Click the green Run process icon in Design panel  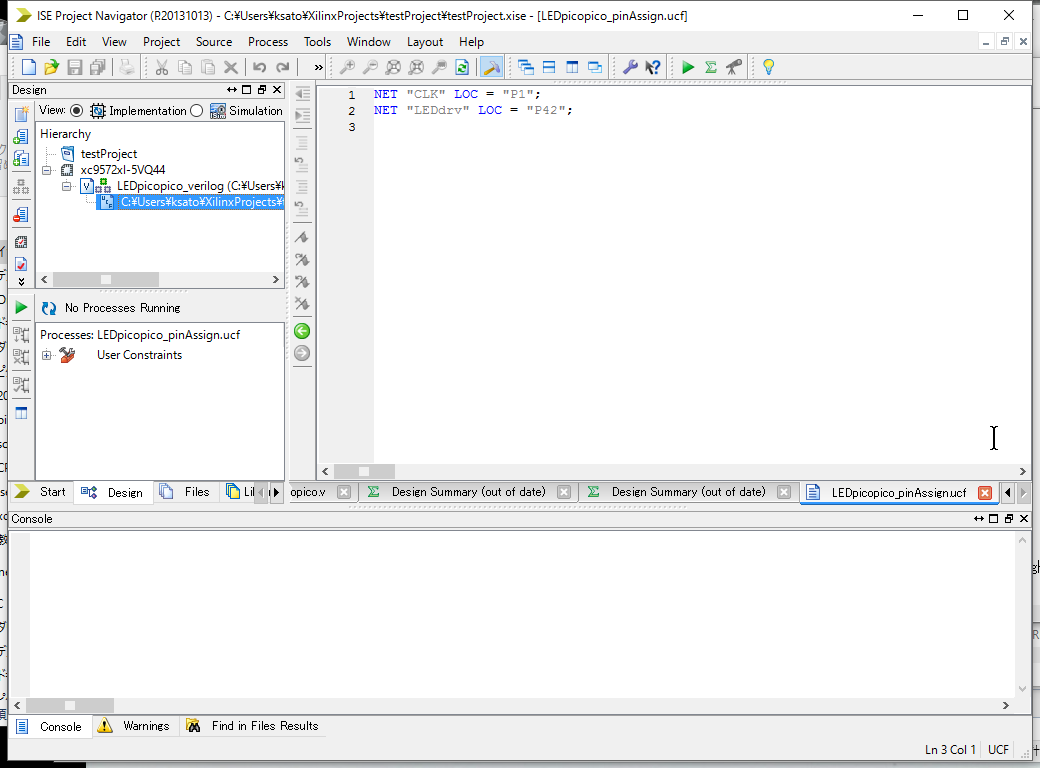21,308
